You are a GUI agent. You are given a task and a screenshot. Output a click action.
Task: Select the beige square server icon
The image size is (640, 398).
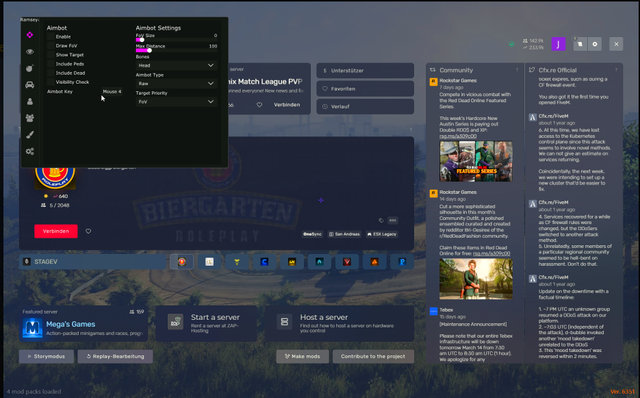(209, 262)
